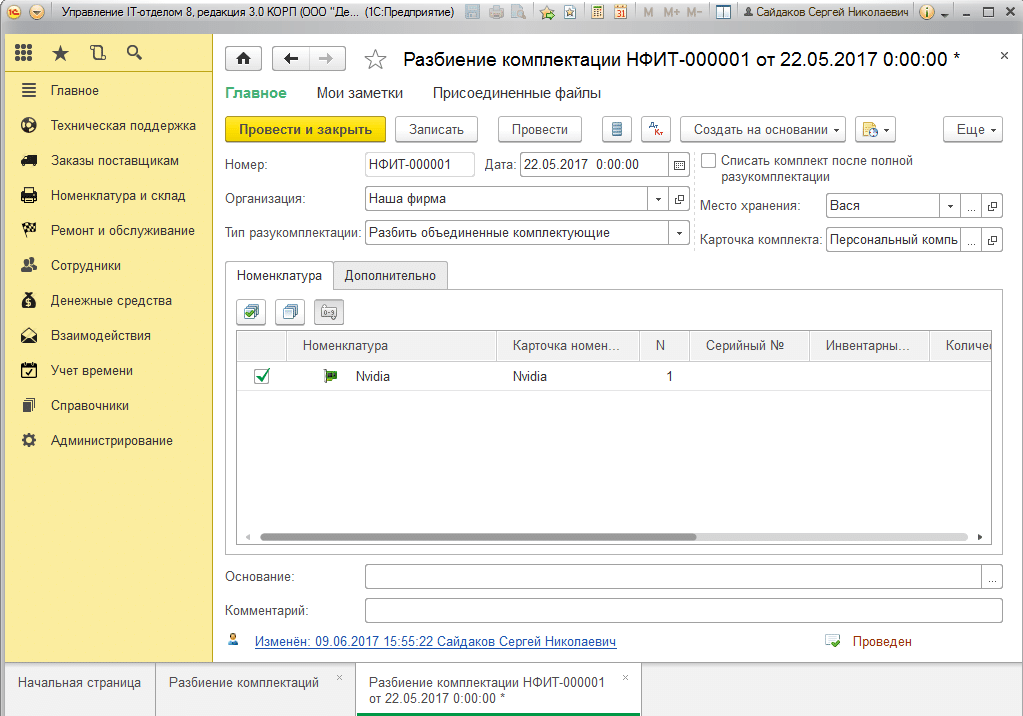The height and width of the screenshot is (716, 1023).
Task: Open Присоединенные файлы tab
Action: [517, 93]
